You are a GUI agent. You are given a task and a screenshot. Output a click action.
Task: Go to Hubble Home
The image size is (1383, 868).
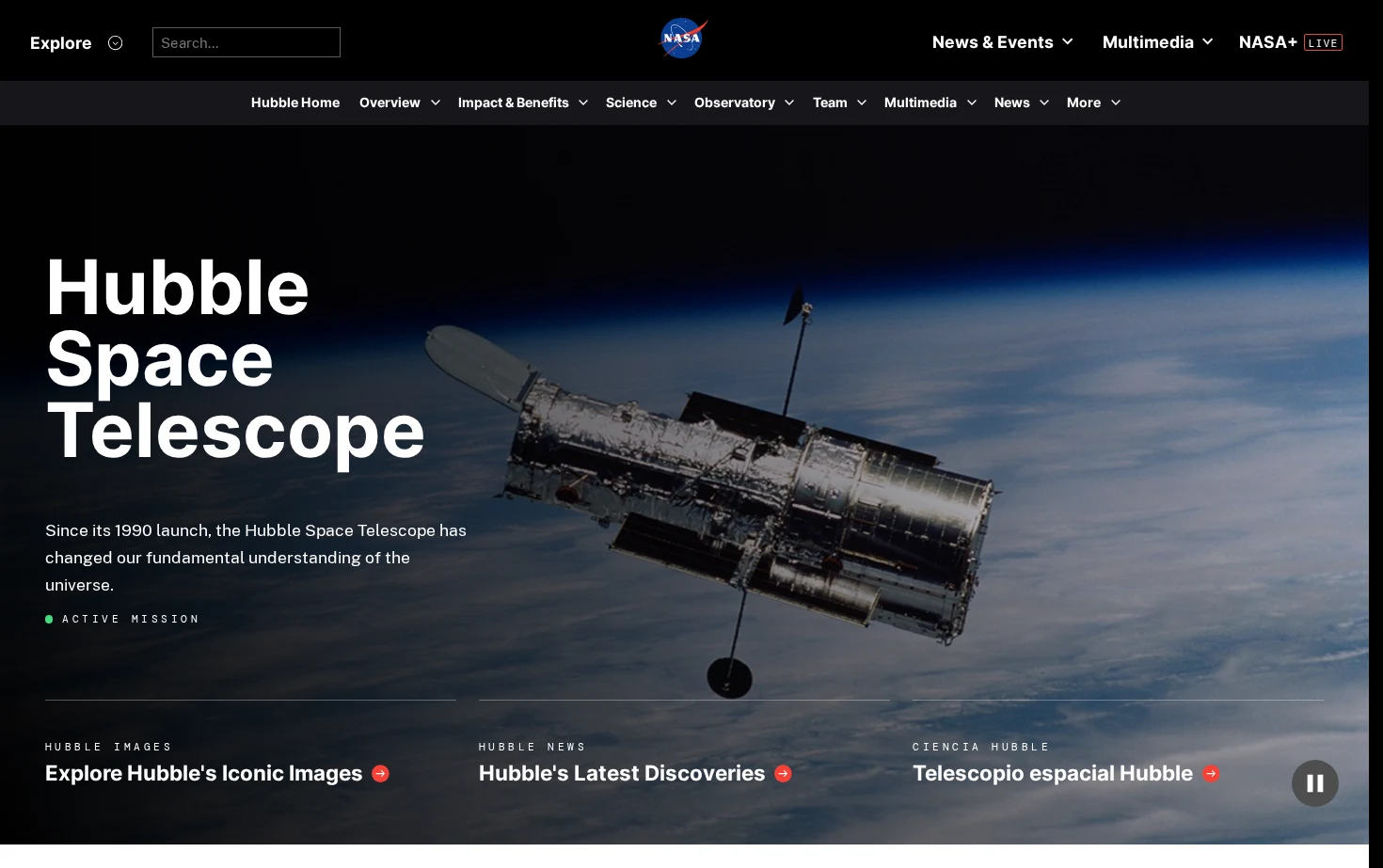coord(295,103)
